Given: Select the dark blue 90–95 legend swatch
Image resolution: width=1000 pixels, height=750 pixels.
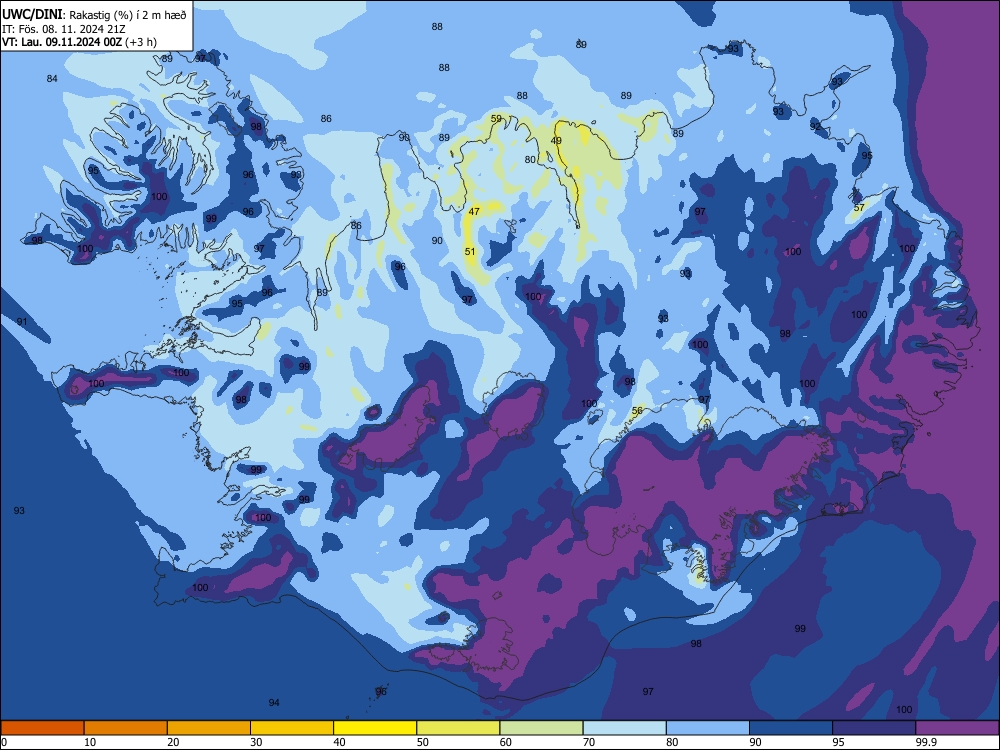Looking at the screenshot, I should [x=791, y=728].
